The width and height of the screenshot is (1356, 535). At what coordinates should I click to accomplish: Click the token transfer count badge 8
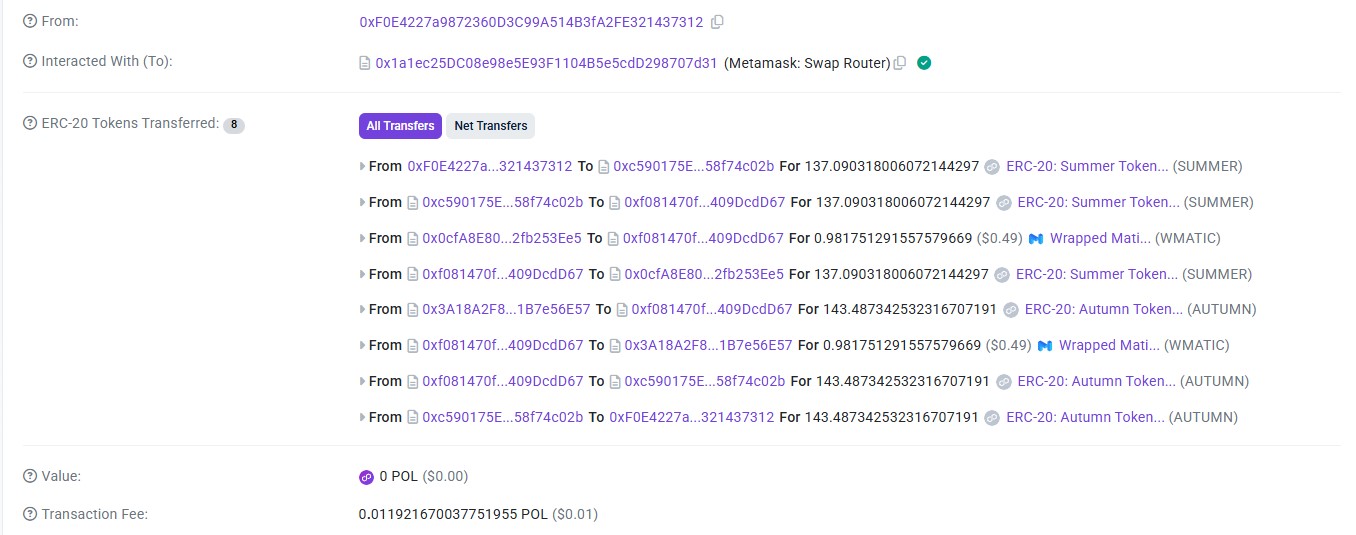pyautogui.click(x=234, y=126)
